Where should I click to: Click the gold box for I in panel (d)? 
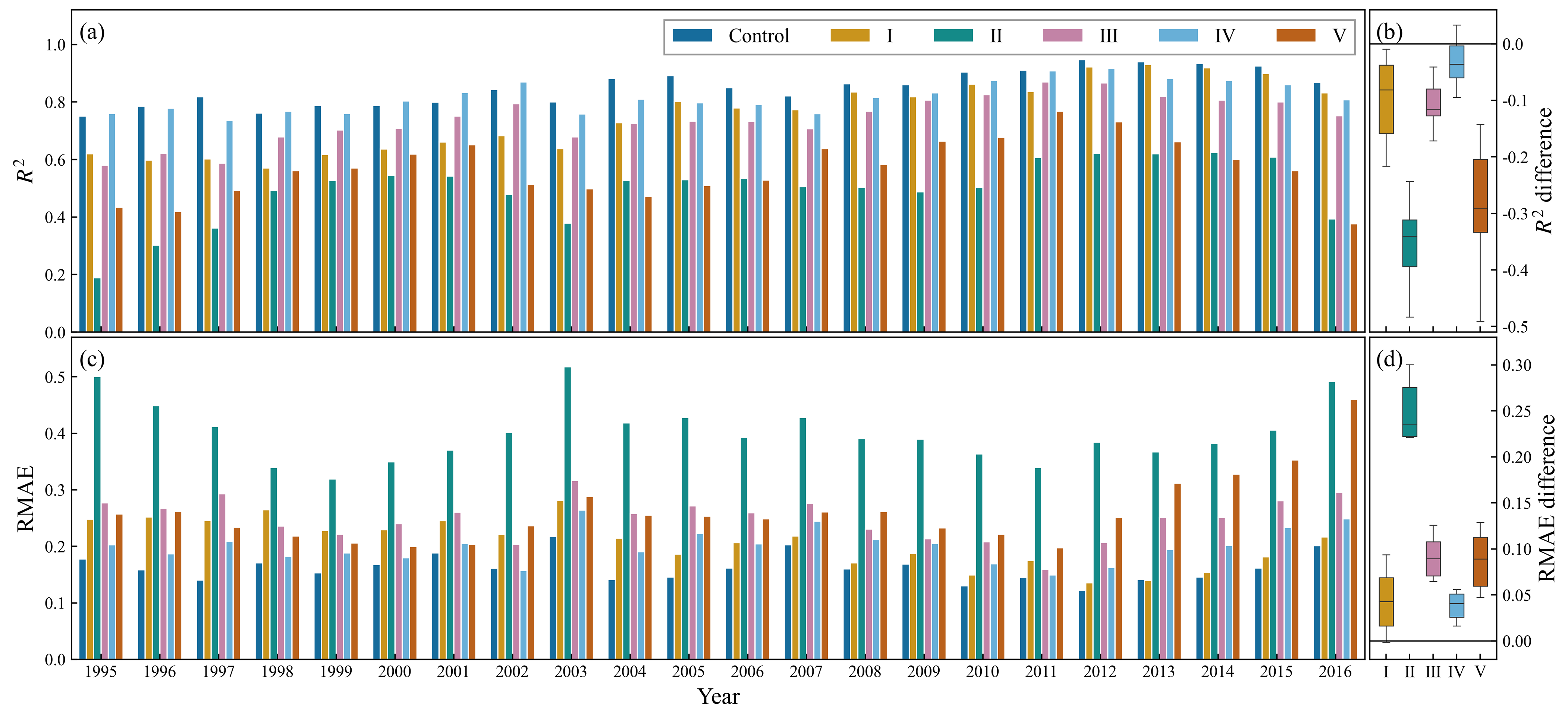click(x=1386, y=601)
